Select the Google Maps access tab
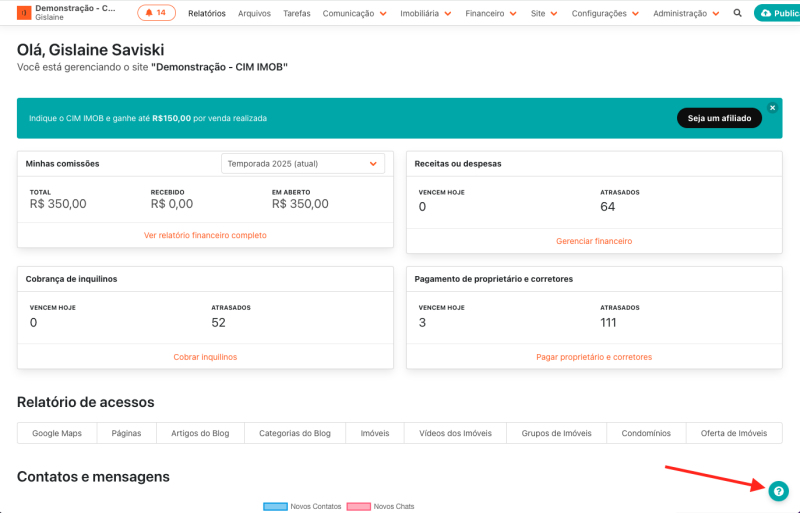This screenshot has height=513, width=800. pyautogui.click(x=56, y=433)
